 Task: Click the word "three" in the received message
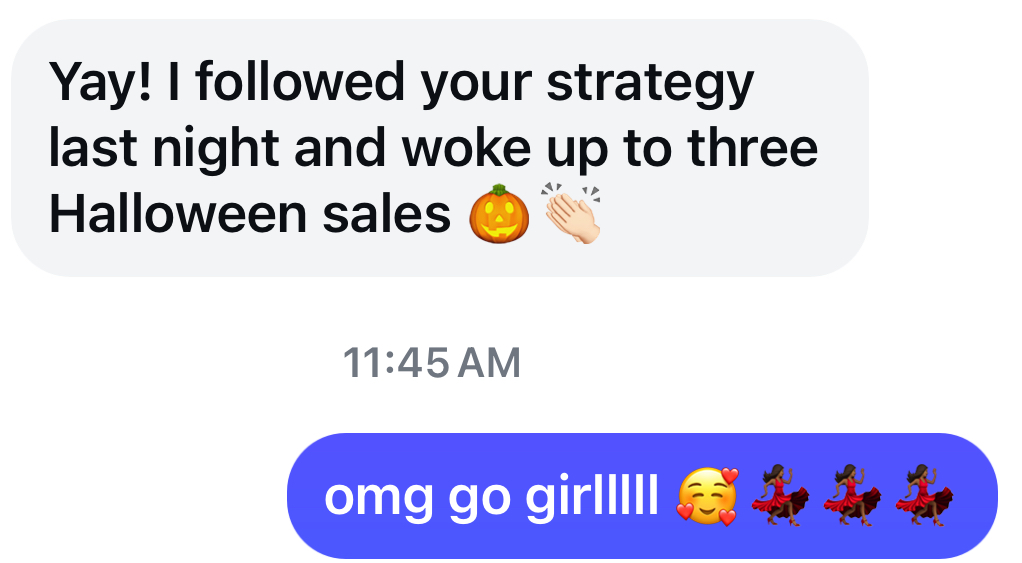click(753, 148)
